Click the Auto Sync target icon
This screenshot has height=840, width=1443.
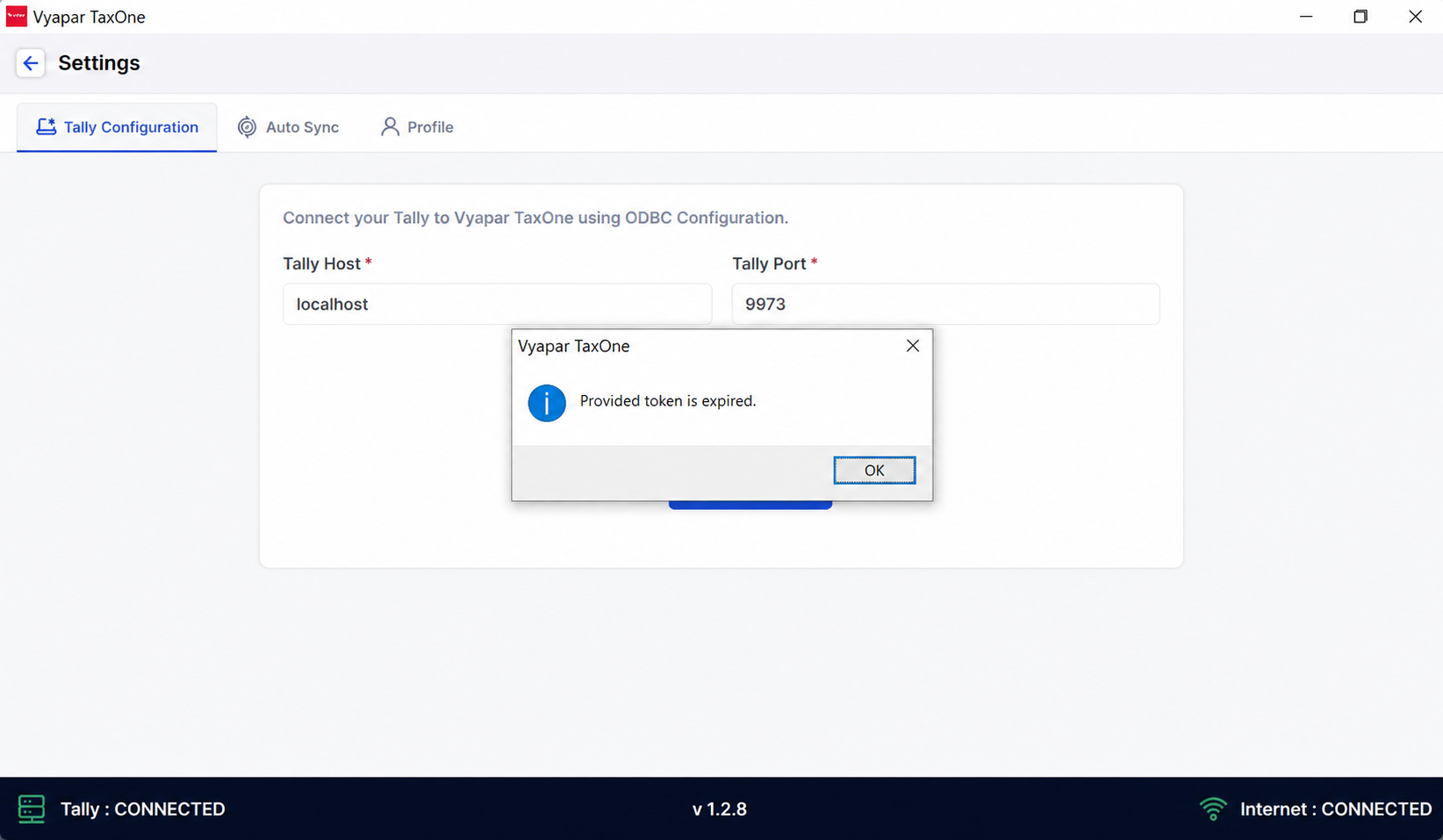coord(248,127)
